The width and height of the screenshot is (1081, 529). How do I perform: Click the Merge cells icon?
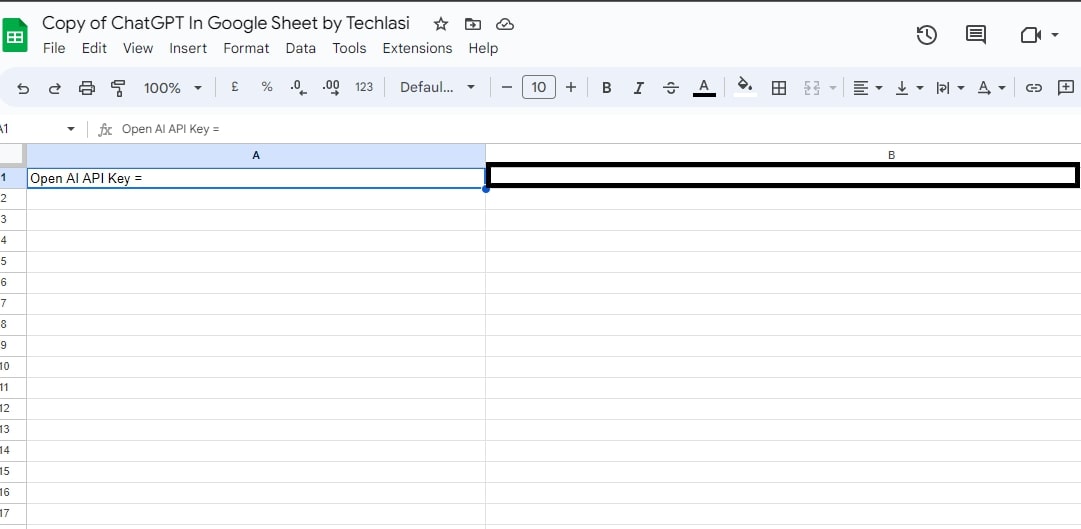coord(811,88)
